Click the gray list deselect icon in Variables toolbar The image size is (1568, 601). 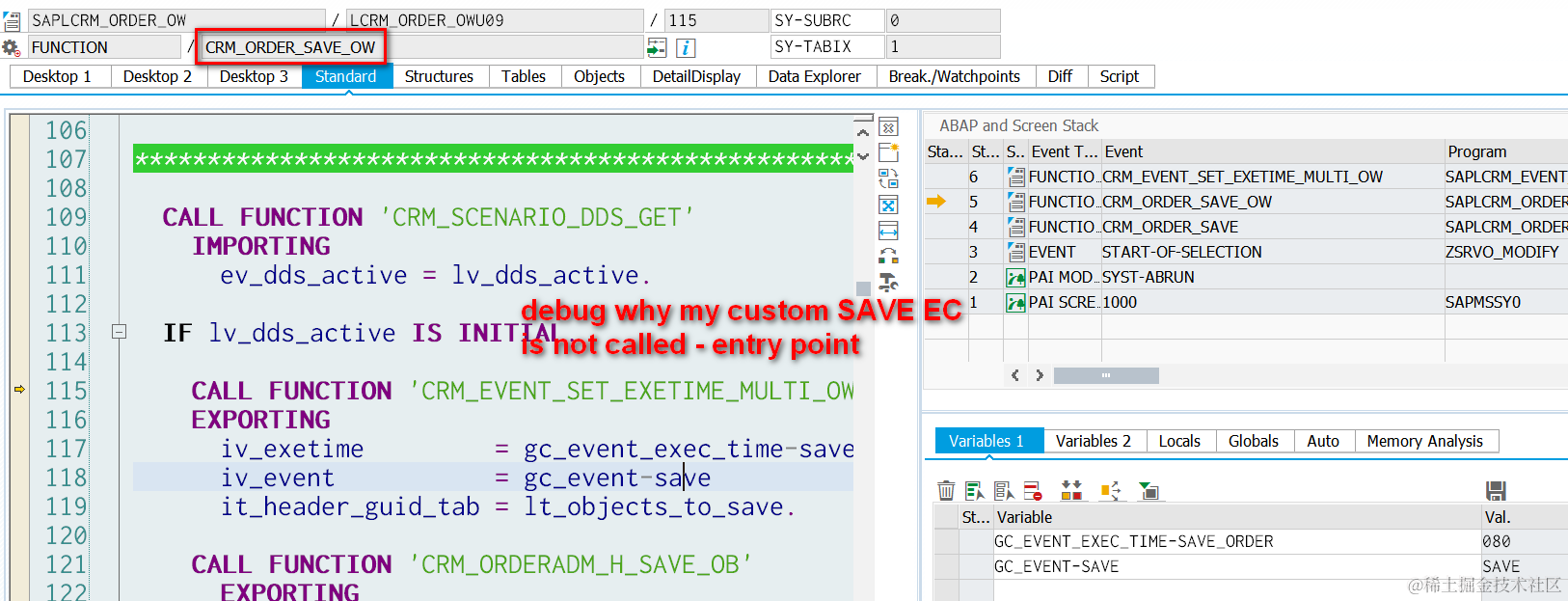pyautogui.click(x=1004, y=491)
